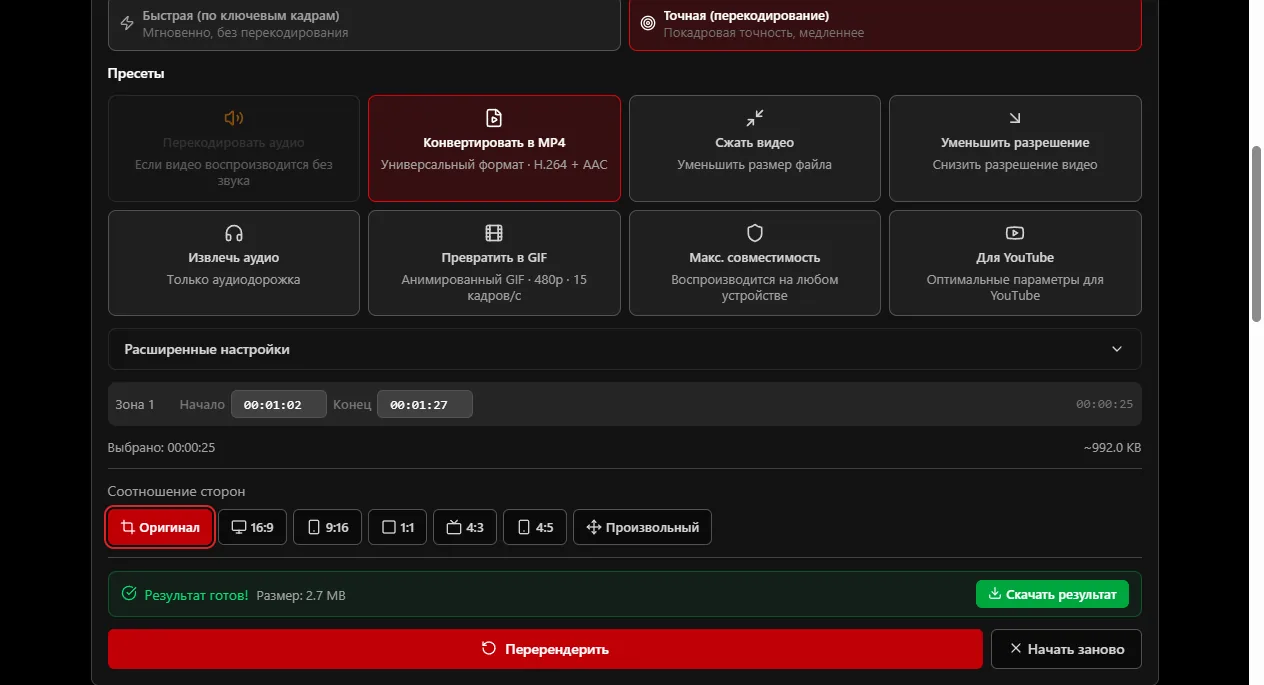Viewport: 1264px width, 685px height.
Task: Click the monitor icon on 16:9 button
Action: [238, 527]
